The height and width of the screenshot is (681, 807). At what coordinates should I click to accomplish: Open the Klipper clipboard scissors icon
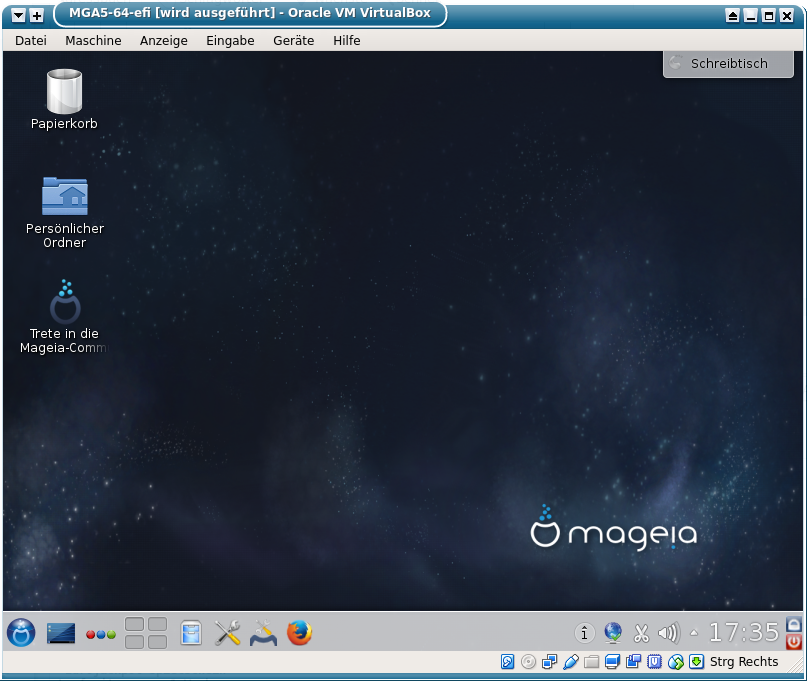click(x=641, y=633)
